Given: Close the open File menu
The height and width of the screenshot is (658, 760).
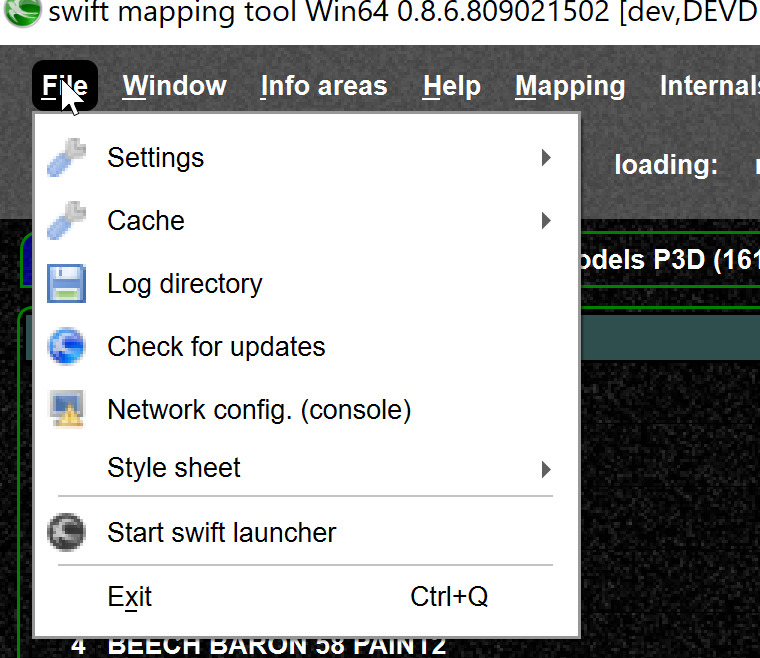Looking at the screenshot, I should tap(65, 86).
